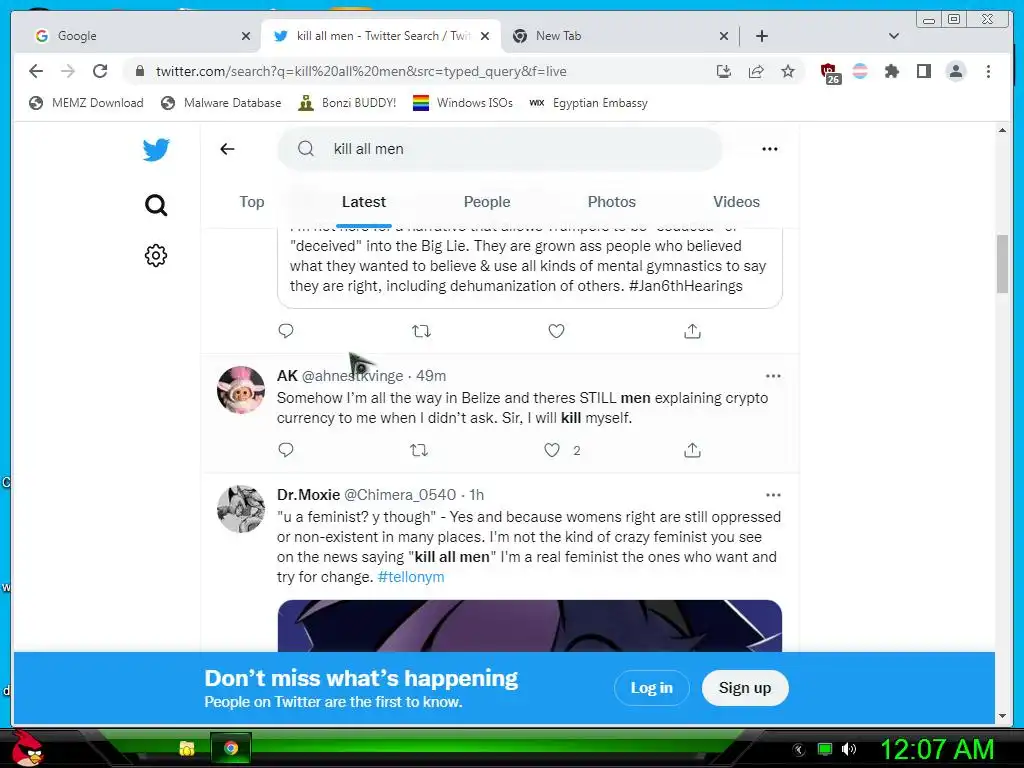Select the Videos search results tab
The height and width of the screenshot is (768, 1024).
click(x=737, y=202)
